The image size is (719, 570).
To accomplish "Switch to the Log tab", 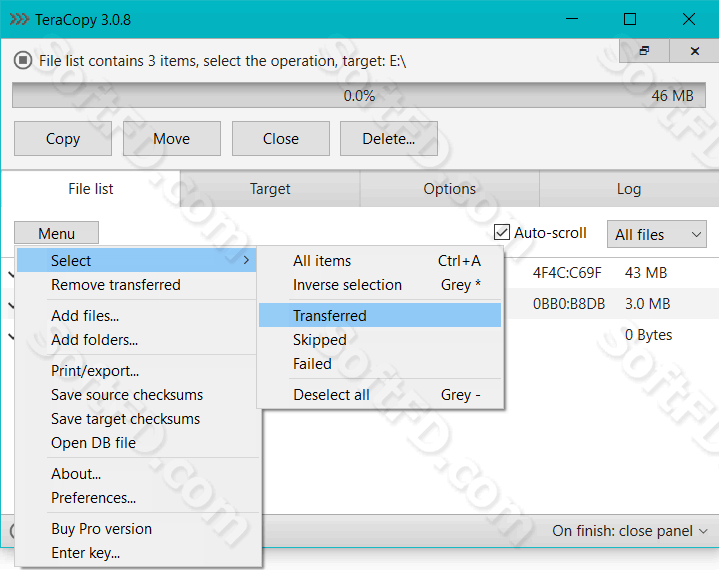I will pyautogui.click(x=629, y=188).
